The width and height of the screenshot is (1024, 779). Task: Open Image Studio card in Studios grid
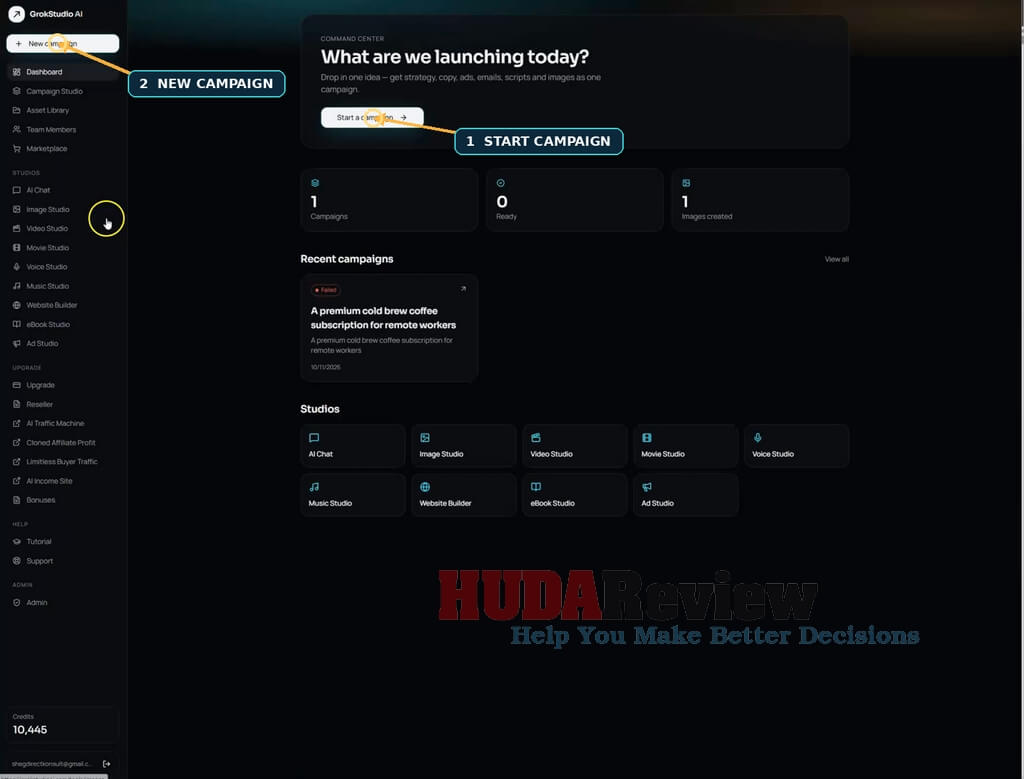(464, 445)
